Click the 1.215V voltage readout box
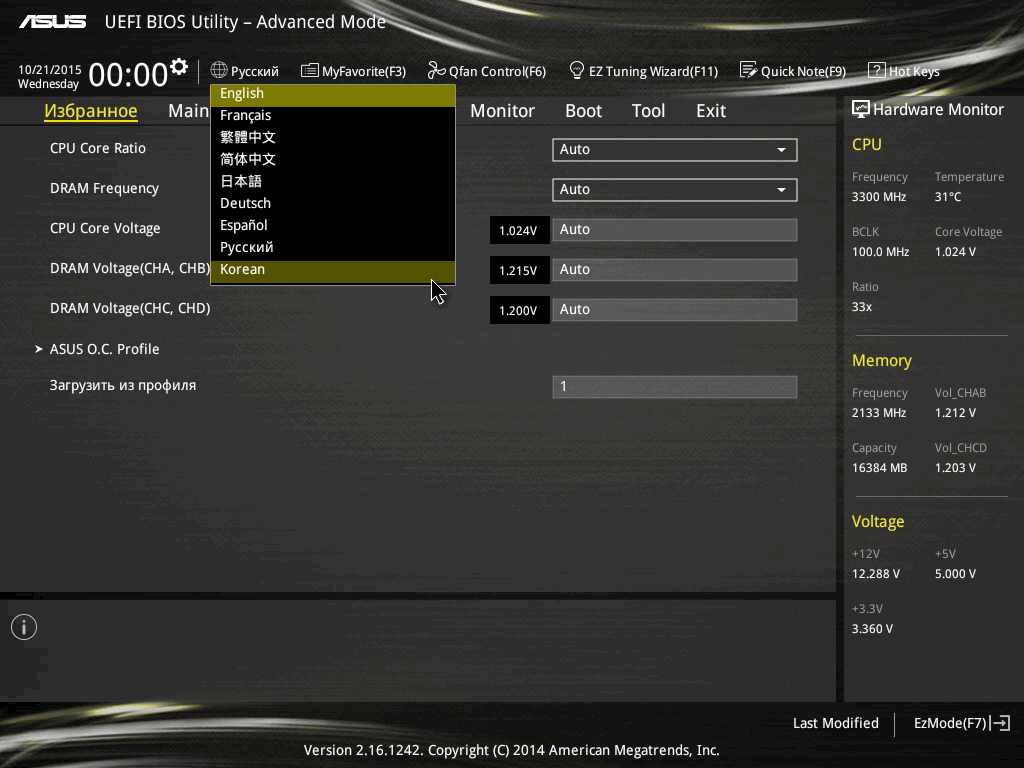 point(519,270)
